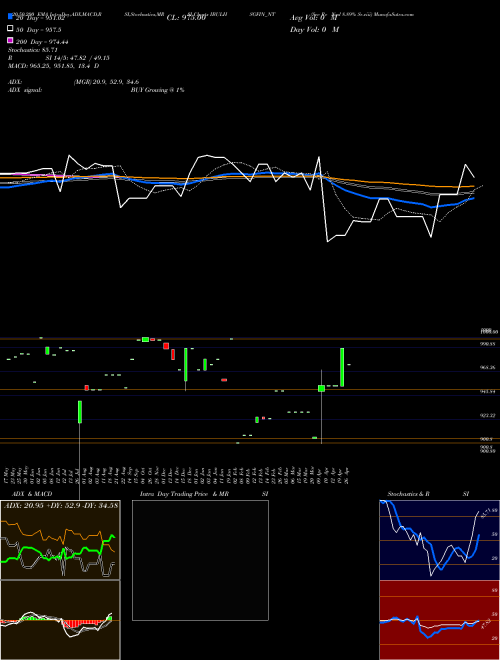Click the blue 20 Day legend swatch
This screenshot has width=500, height=660.
pyautogui.click(x=10, y=17)
